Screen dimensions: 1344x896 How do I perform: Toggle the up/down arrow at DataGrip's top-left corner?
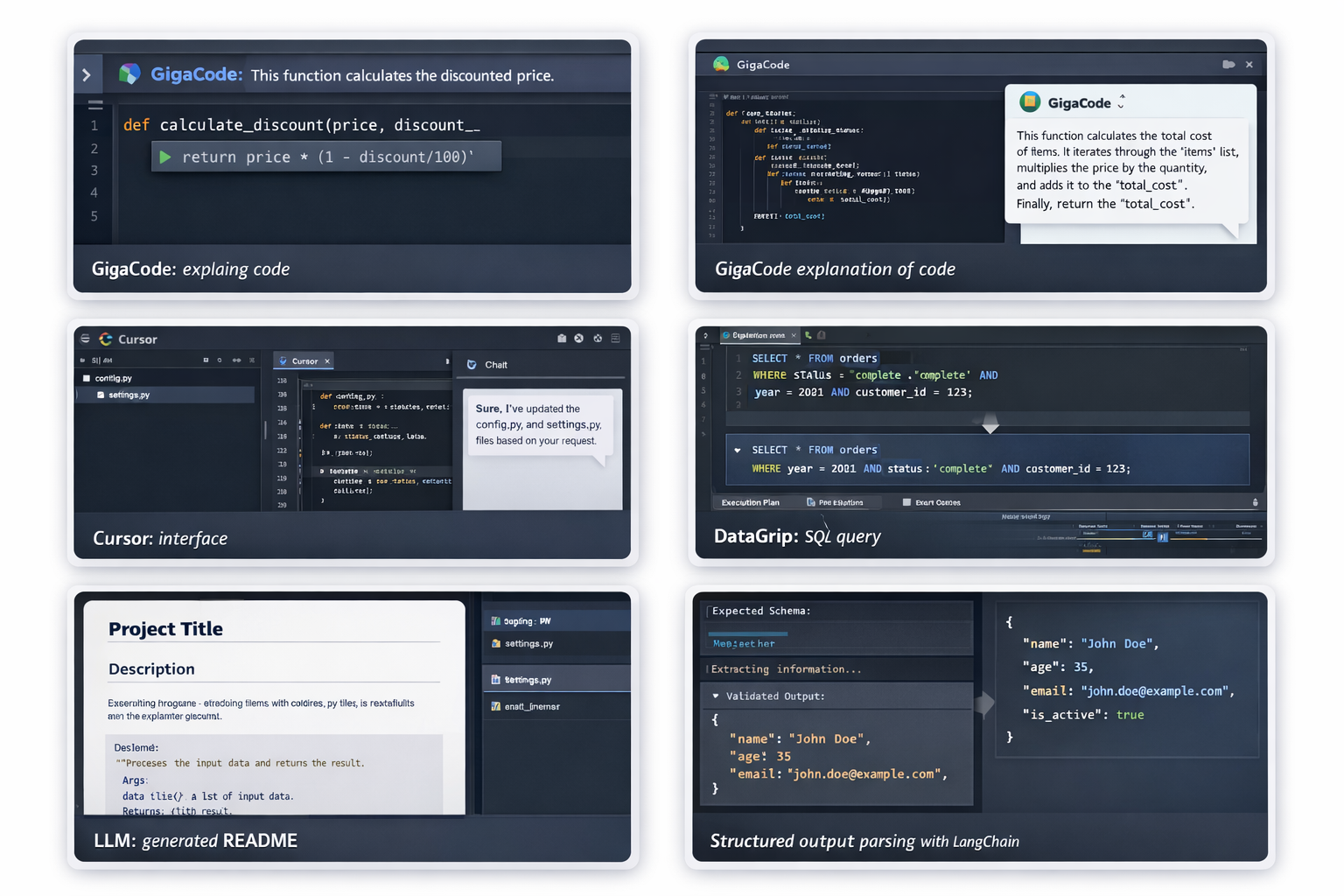click(x=705, y=335)
